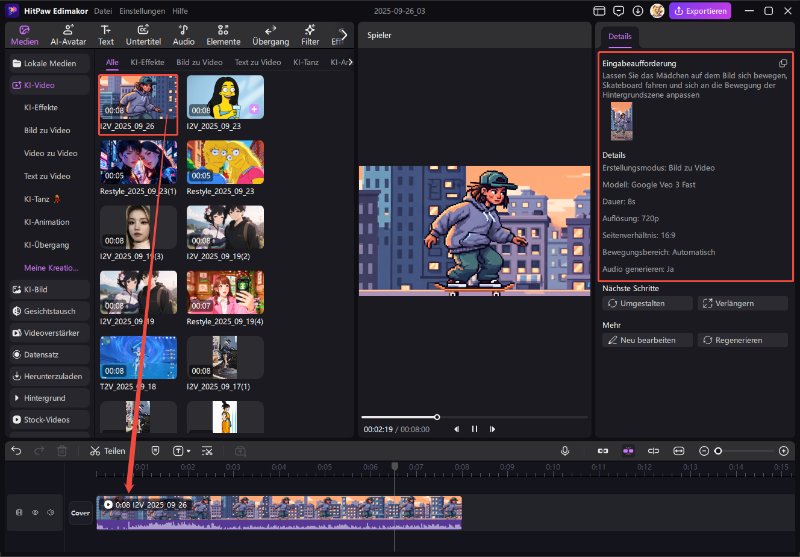The width and height of the screenshot is (800, 557).
Task: Click the Exportieren button
Action: [x=700, y=11]
